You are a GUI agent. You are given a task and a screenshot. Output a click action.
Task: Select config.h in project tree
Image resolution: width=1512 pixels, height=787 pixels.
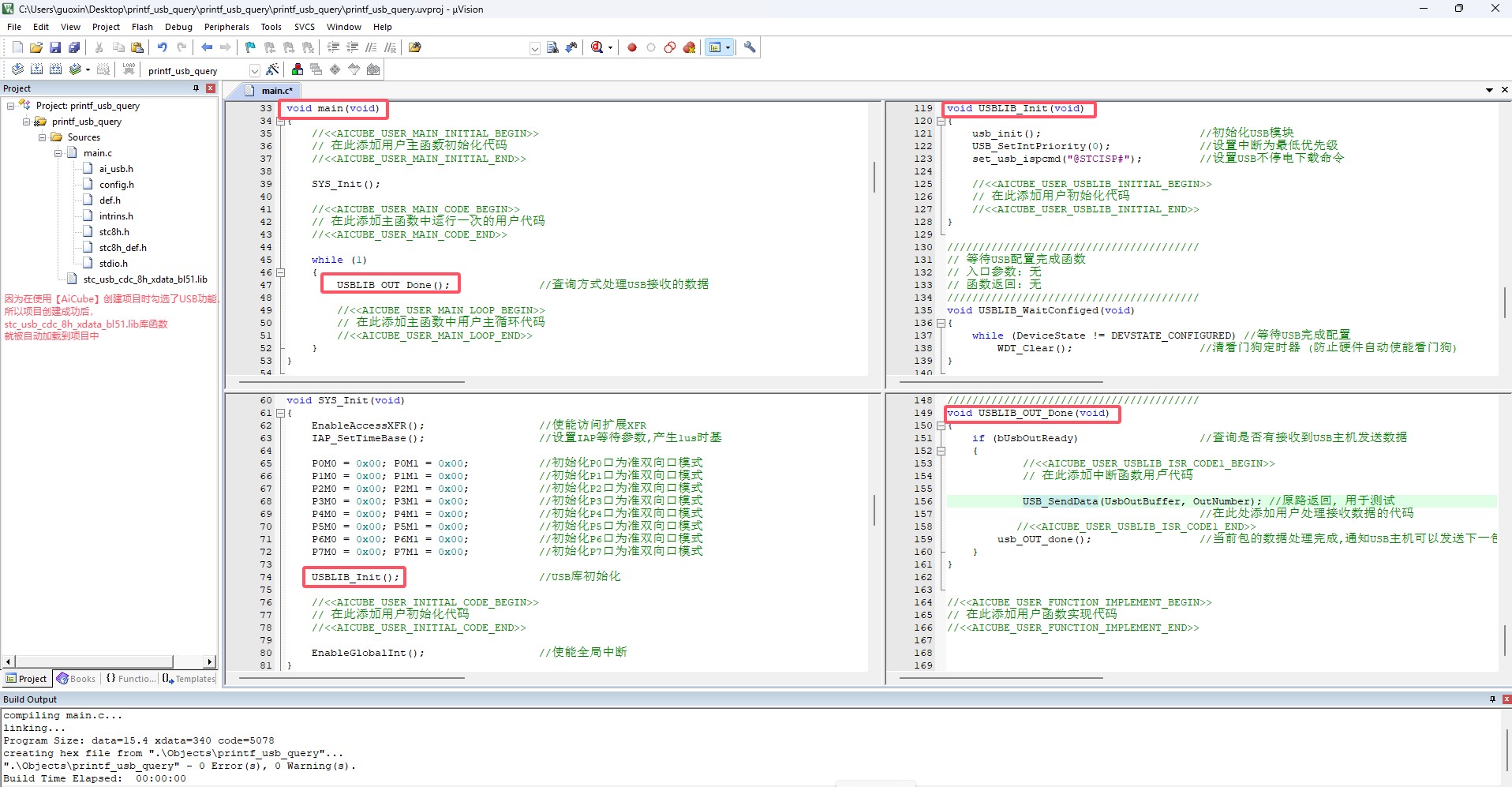[x=116, y=184]
